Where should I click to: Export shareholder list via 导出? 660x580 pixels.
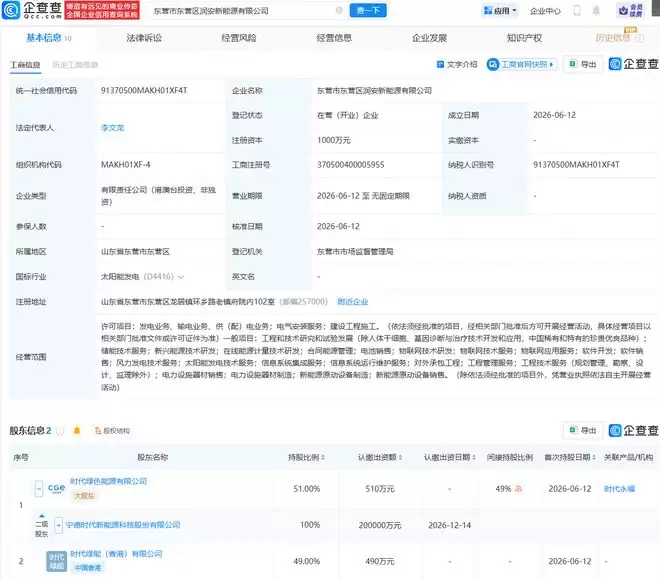[x=583, y=430]
